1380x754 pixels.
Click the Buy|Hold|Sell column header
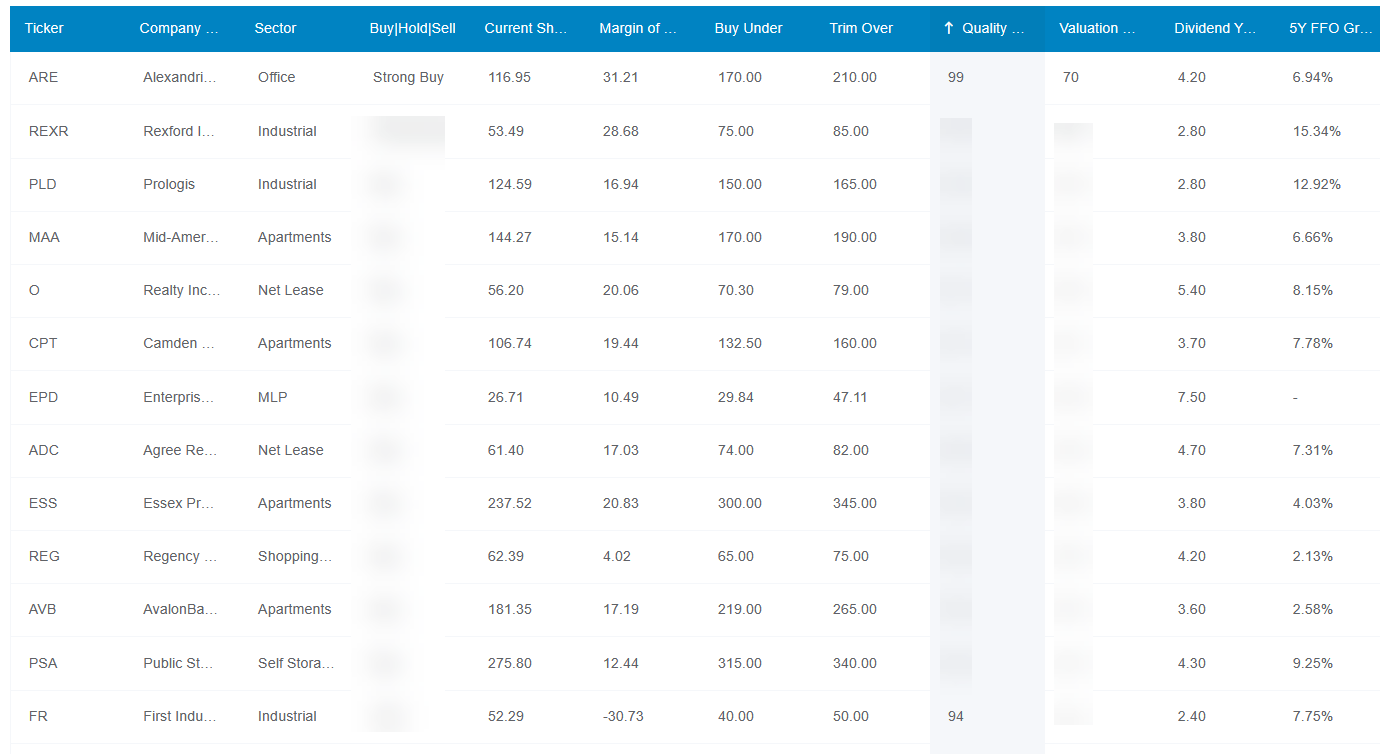click(x=412, y=28)
